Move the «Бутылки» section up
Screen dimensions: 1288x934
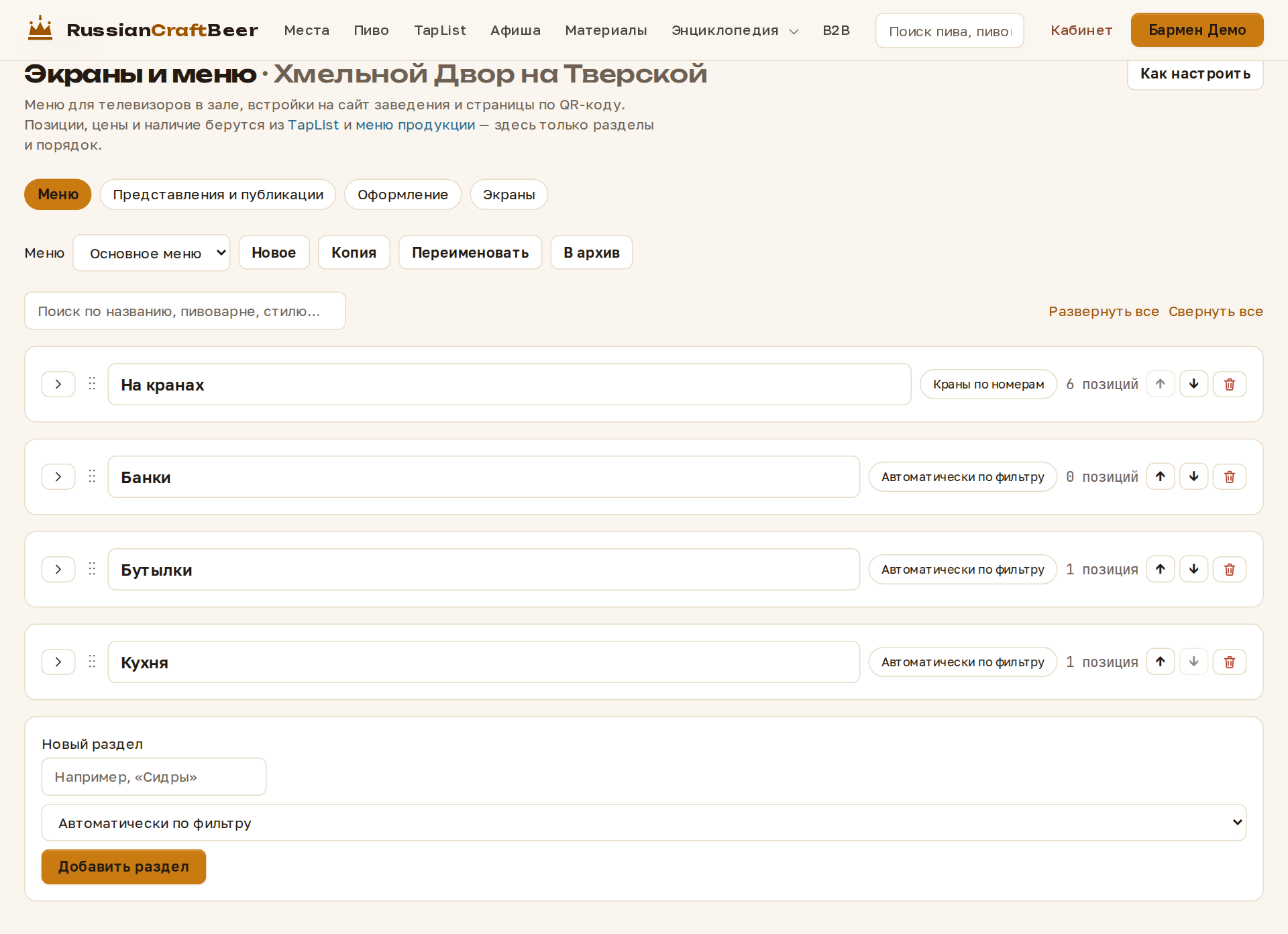click(1160, 569)
